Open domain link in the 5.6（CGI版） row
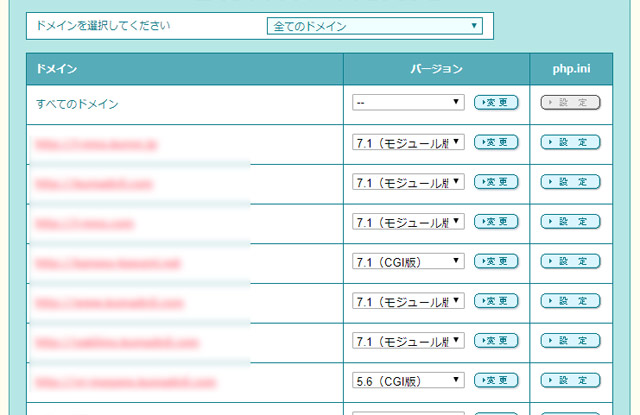This screenshot has width=640, height=415. pos(125,381)
